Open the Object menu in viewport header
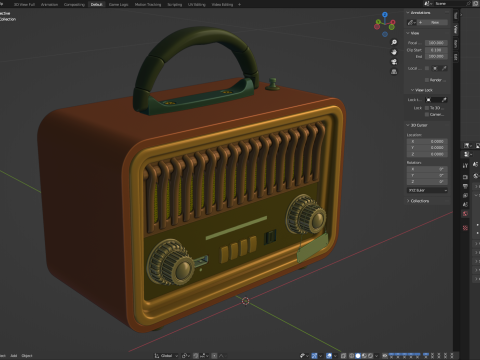The width and height of the screenshot is (480, 360). [x=27, y=356]
